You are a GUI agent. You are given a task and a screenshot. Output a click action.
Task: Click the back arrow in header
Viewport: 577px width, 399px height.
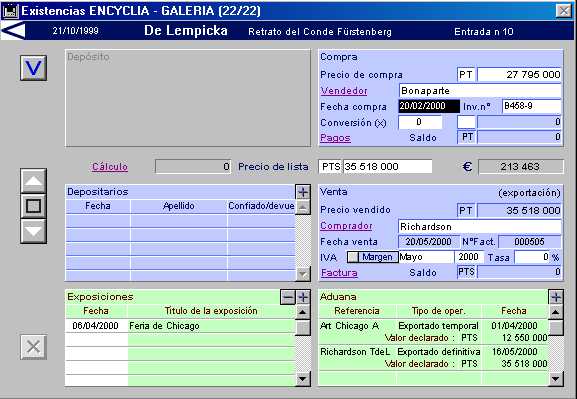[x=13, y=31]
